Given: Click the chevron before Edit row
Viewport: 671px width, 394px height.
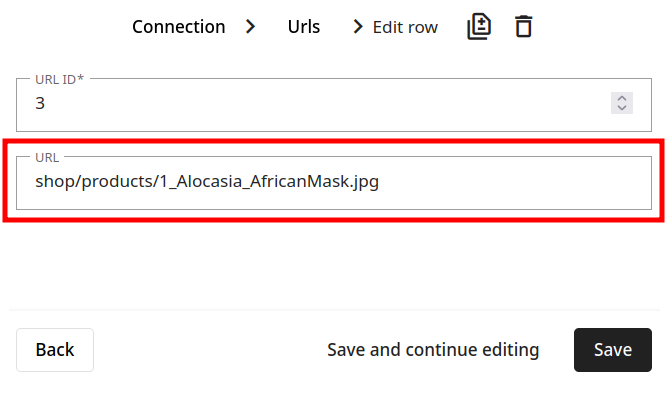Looking at the screenshot, I should coord(358,27).
